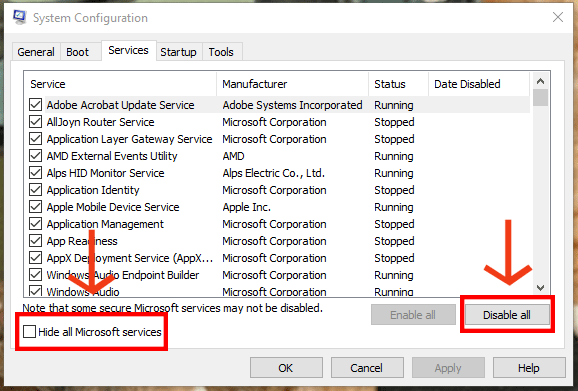The height and width of the screenshot is (391, 578).
Task: Click the OK button
Action: click(x=286, y=368)
